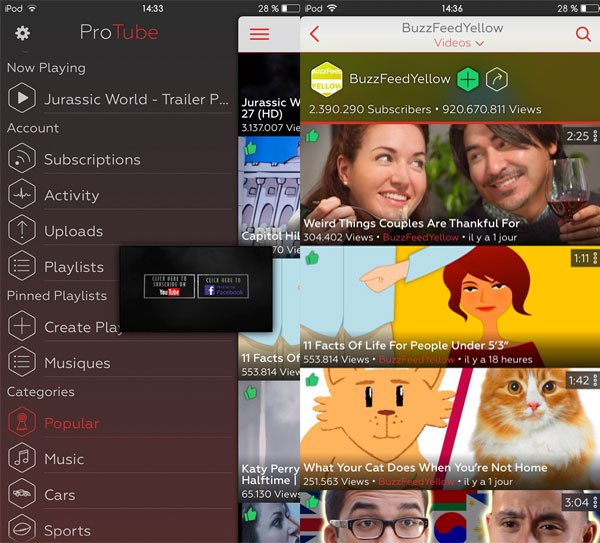
Task: Tap the Create Playlist label
Action: pos(82,327)
